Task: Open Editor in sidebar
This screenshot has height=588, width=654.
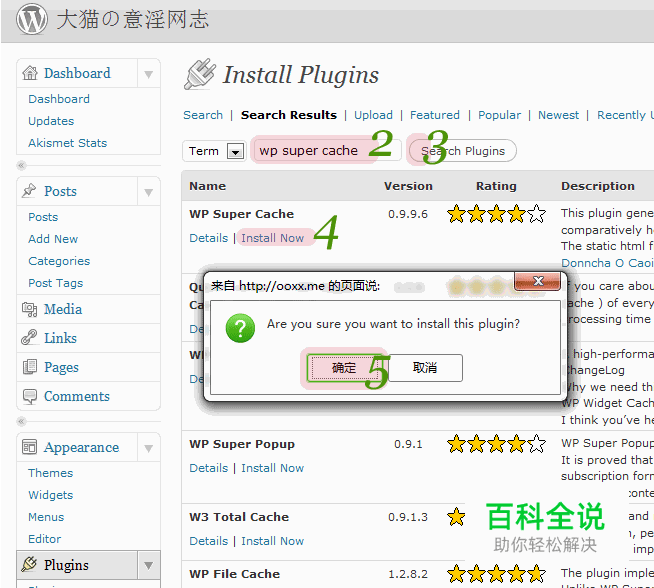Action: point(45,539)
